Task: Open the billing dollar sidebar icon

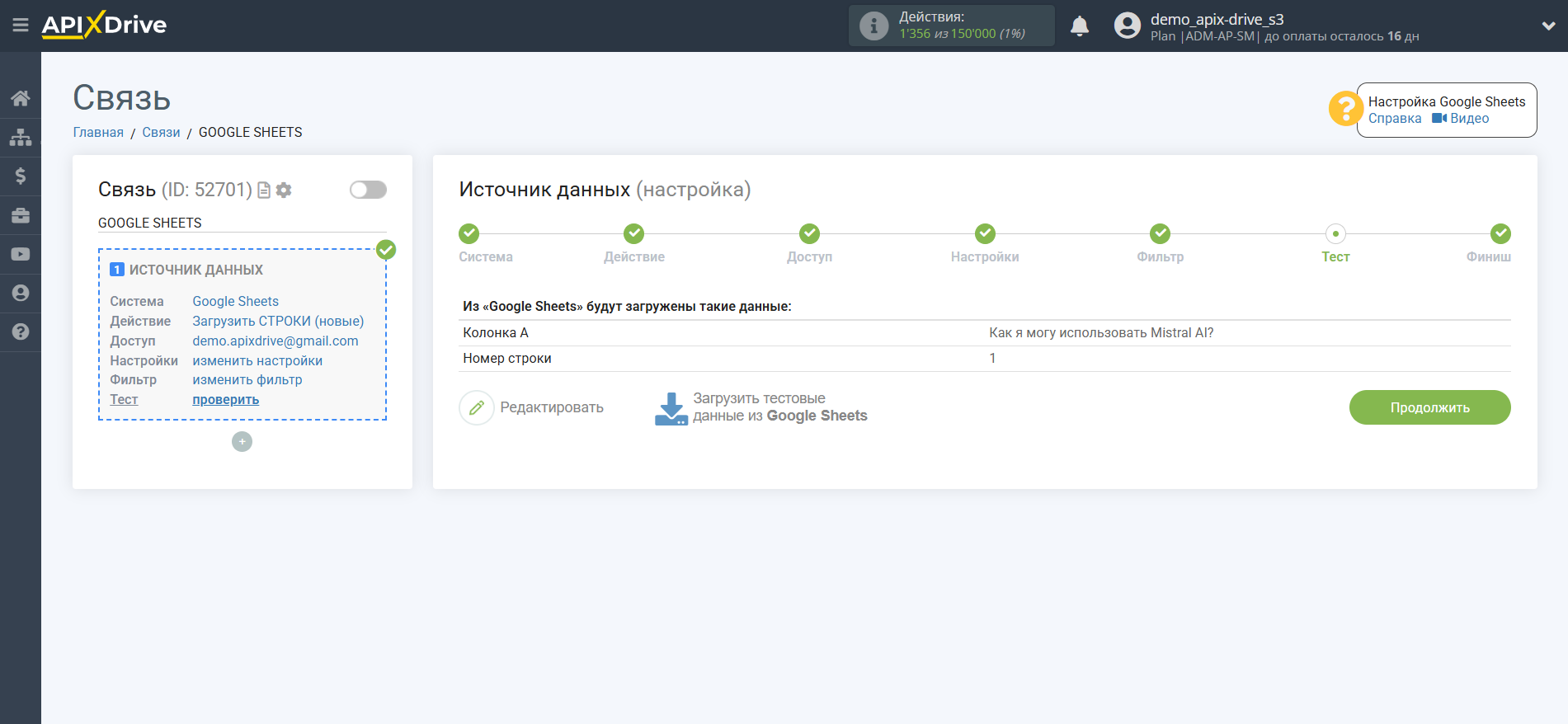Action: pos(21,176)
